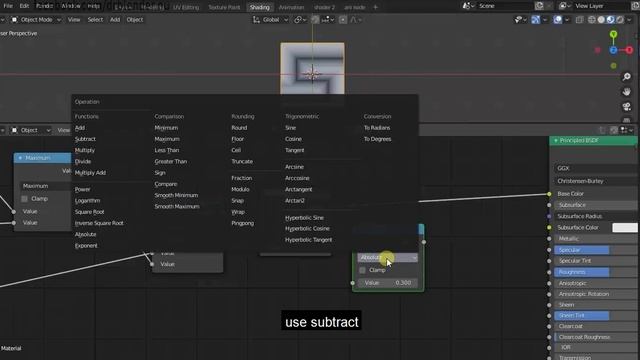This screenshot has width=640, height=360.
Task: Choose Arctan2 trigonometric operation
Action: click(295, 200)
